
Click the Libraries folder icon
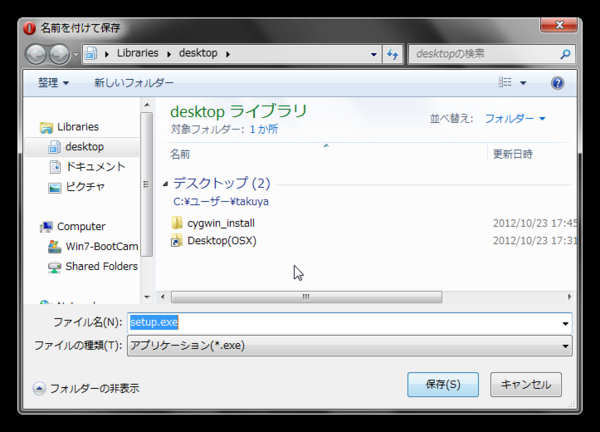[46, 127]
